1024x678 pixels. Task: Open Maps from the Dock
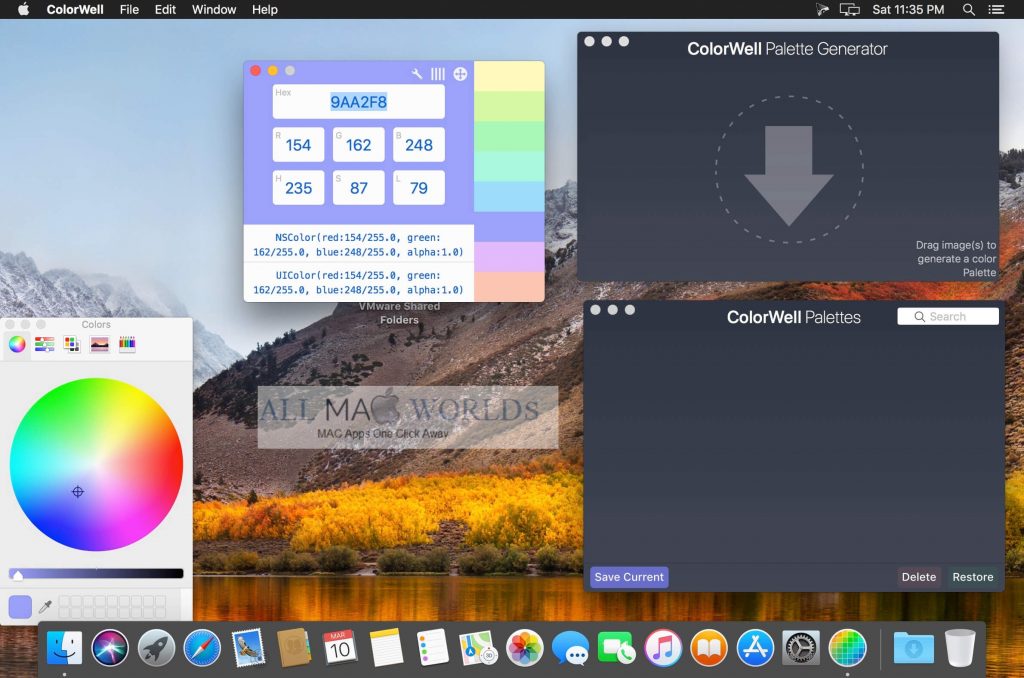click(x=478, y=648)
